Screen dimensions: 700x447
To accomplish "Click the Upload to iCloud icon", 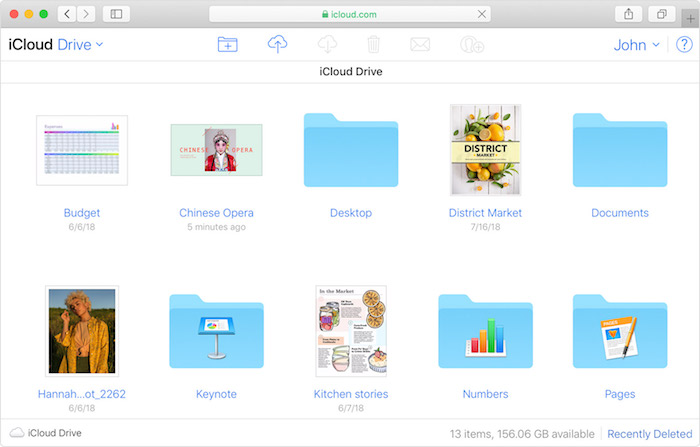I will point(277,44).
